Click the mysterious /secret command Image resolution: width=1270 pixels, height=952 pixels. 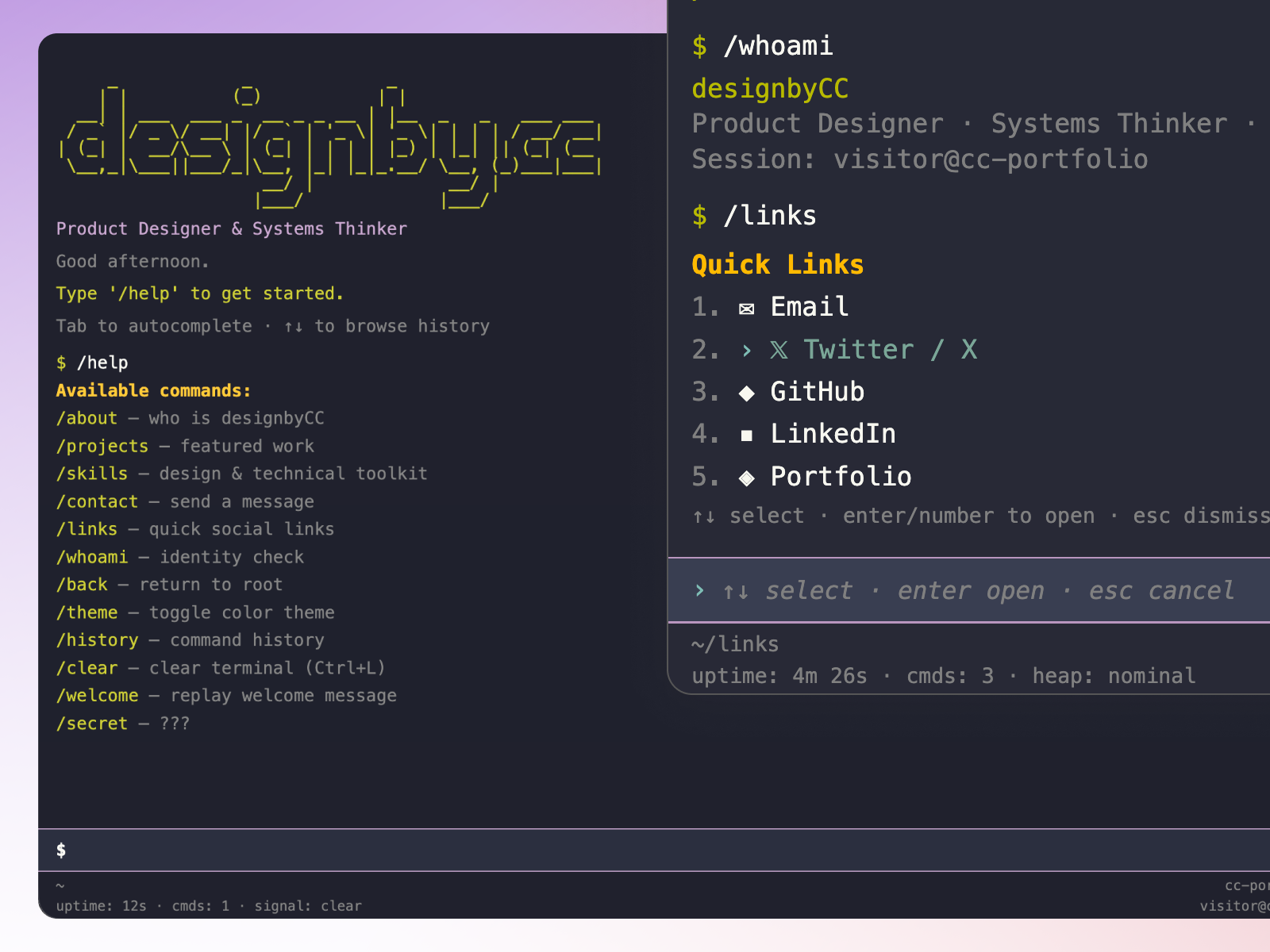(x=92, y=723)
